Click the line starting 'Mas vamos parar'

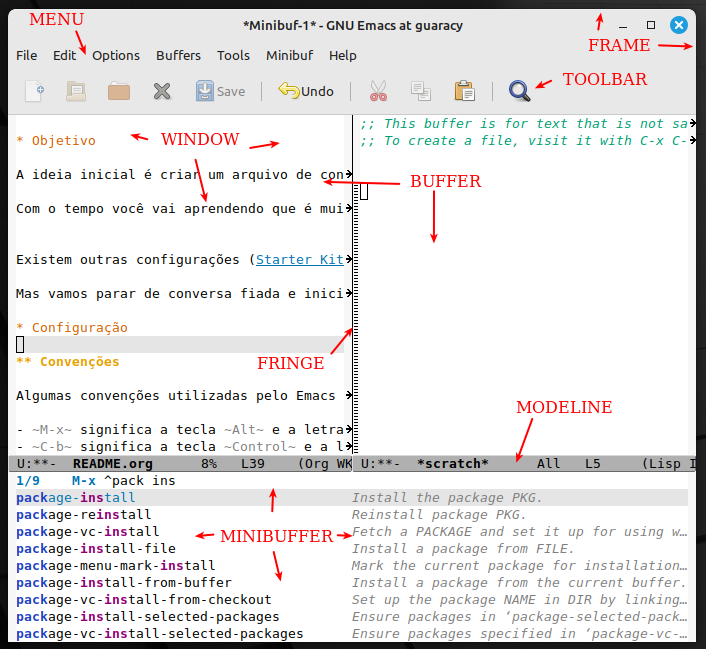pos(180,294)
